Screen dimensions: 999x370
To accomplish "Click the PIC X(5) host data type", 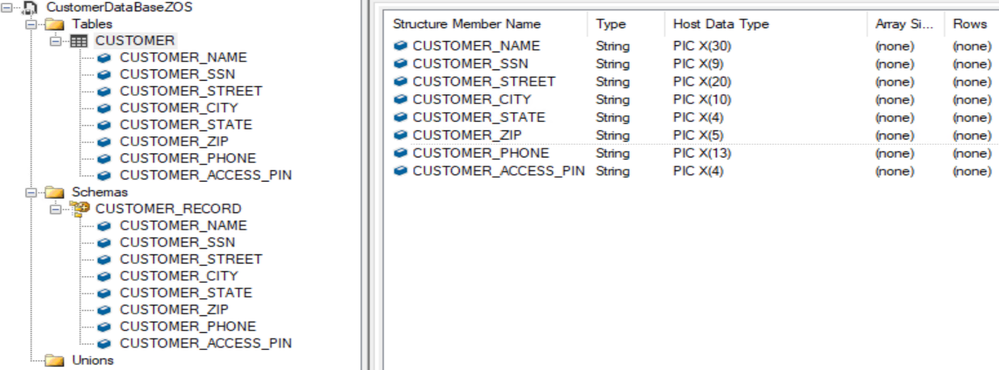I will pos(698,136).
